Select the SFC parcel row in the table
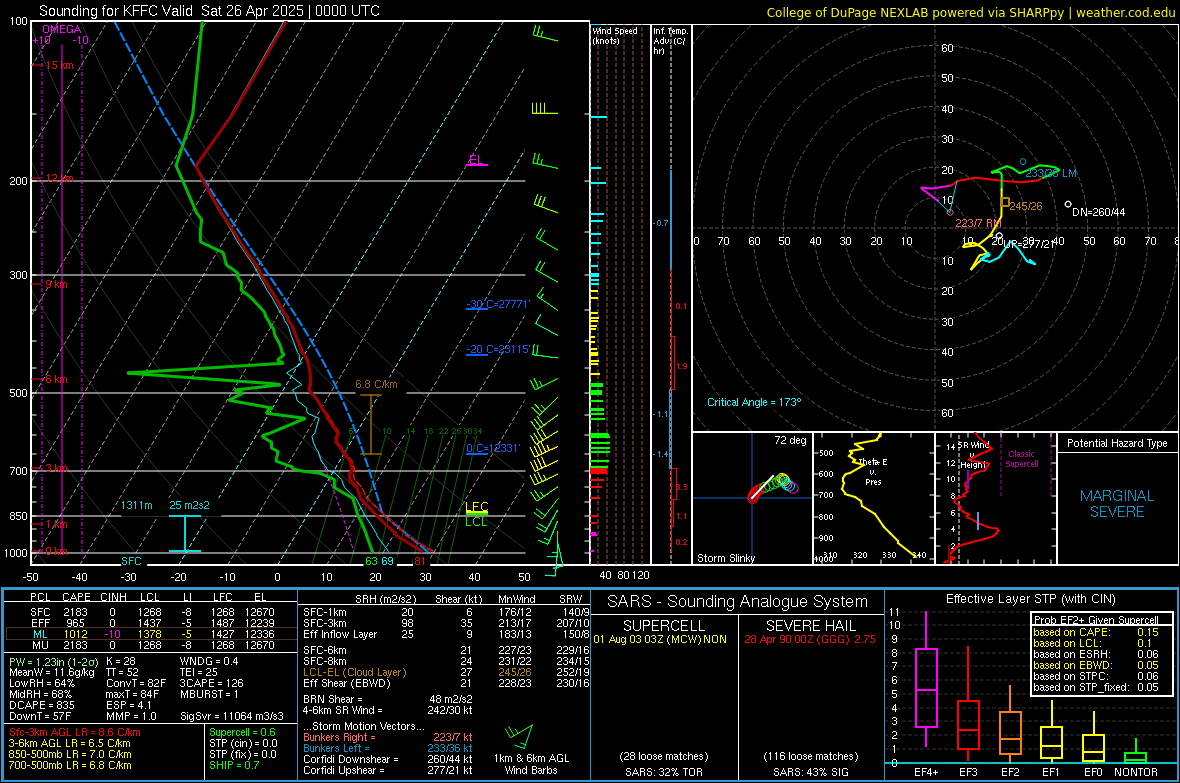The image size is (1180, 783). (x=151, y=612)
